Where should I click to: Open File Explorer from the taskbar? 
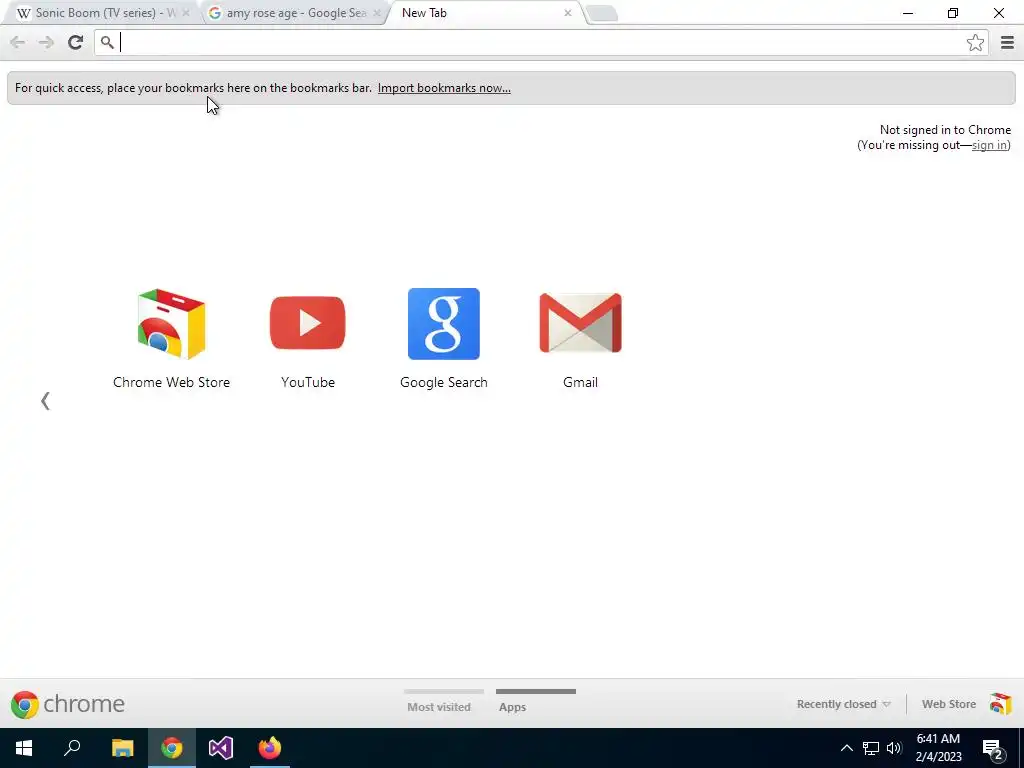(x=122, y=748)
